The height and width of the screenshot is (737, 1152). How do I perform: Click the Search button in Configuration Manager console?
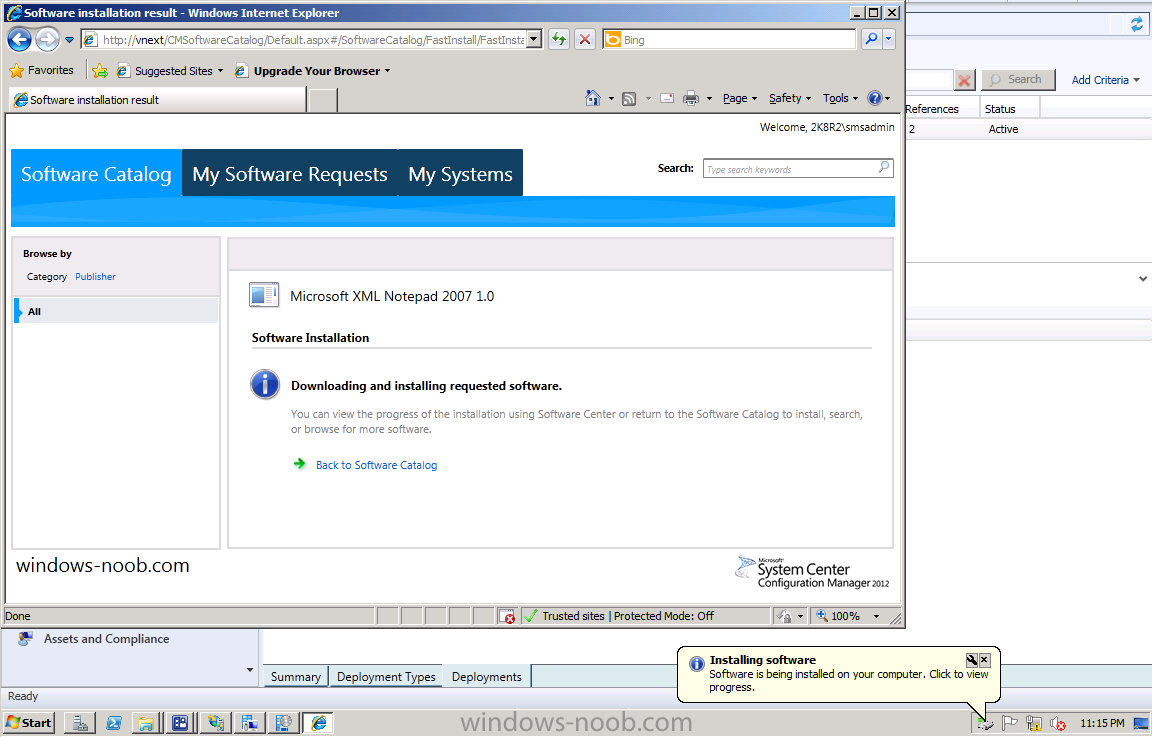pos(1018,79)
